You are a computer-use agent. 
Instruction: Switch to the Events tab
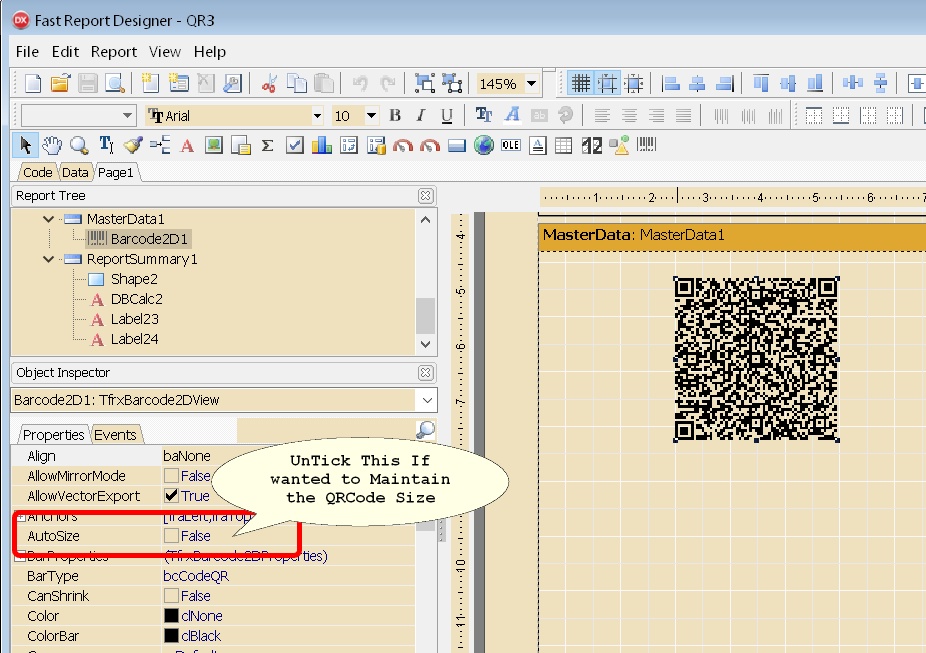(x=116, y=435)
